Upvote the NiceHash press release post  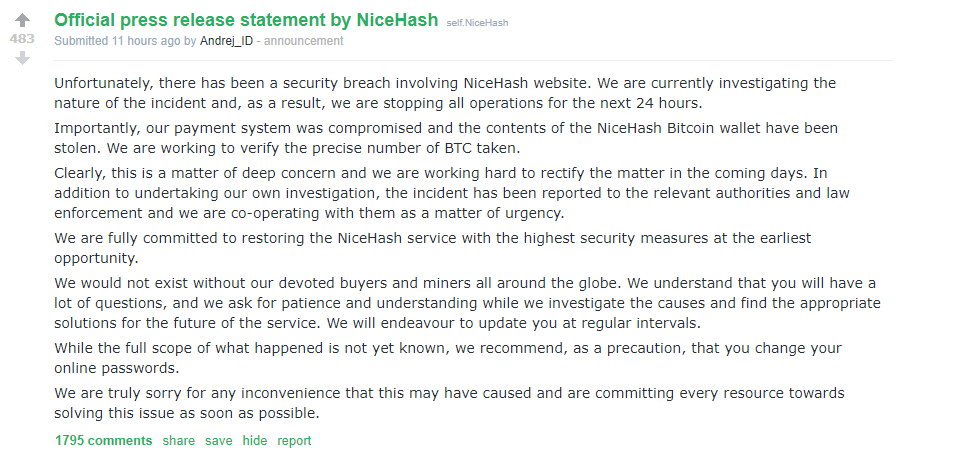tap(22, 20)
